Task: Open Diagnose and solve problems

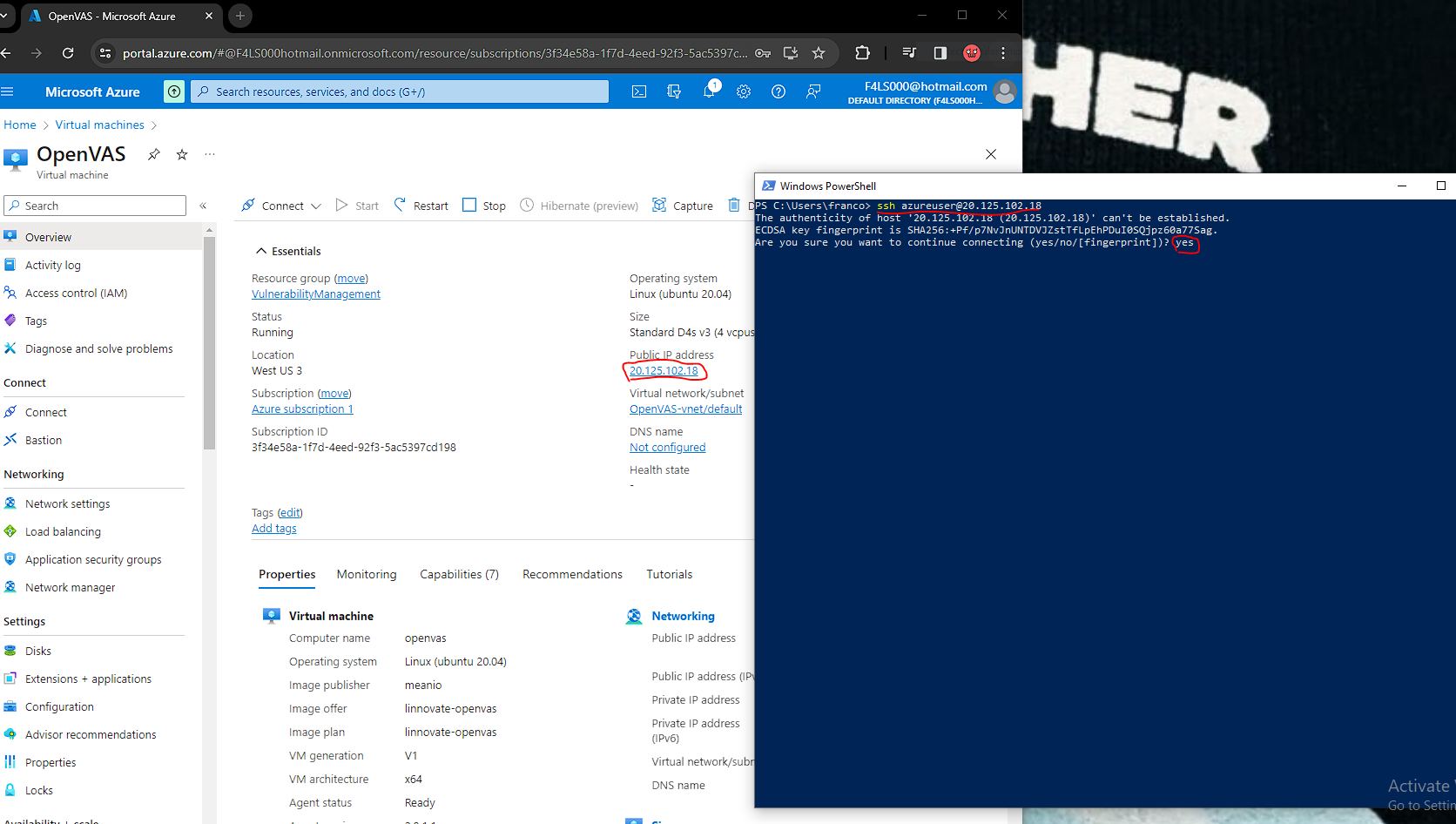Action: pyautogui.click(x=101, y=348)
